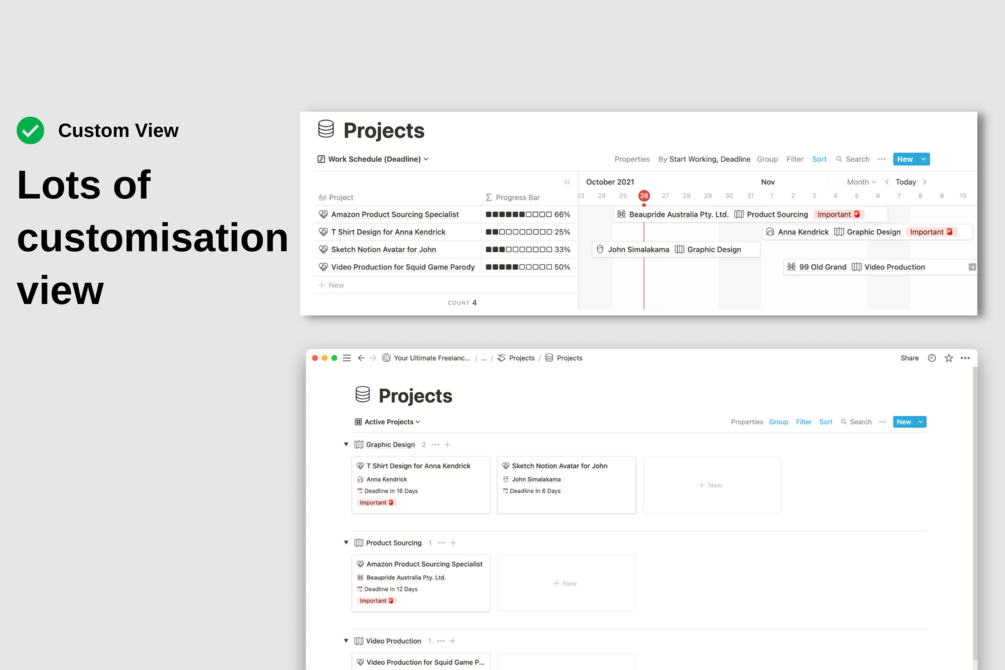Click Filter in top Projects toolbar

coord(795,159)
